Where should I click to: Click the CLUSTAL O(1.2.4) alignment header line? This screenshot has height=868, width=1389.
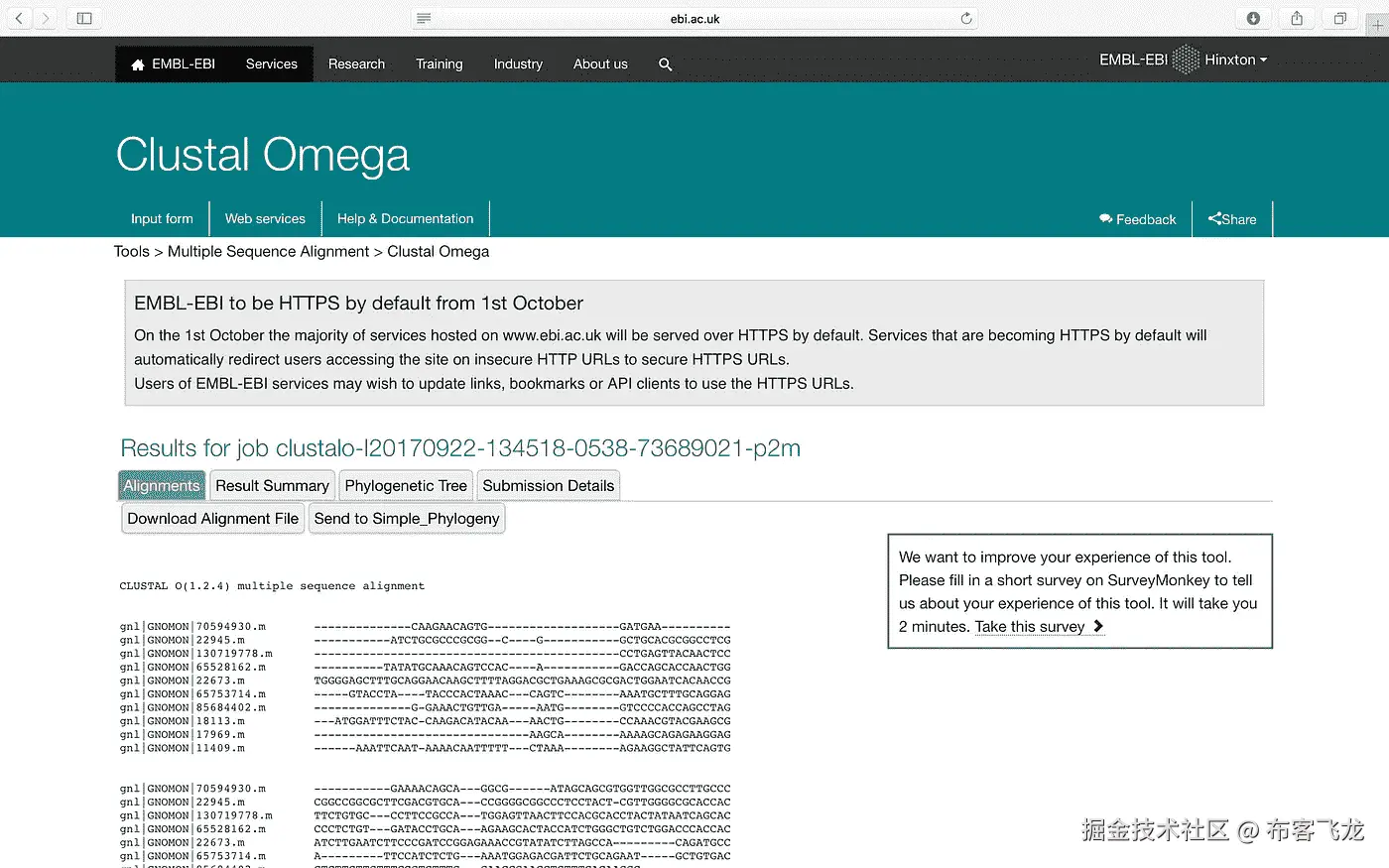point(272,585)
